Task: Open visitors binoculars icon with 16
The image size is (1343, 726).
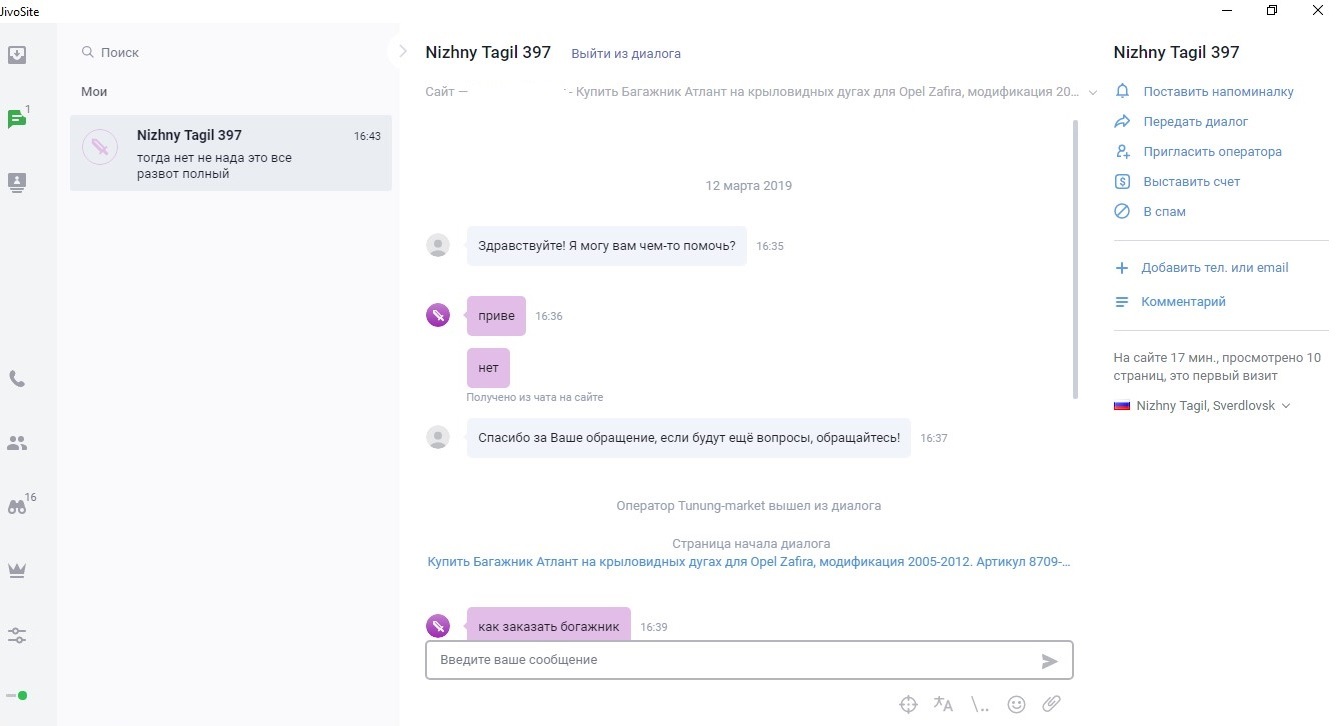Action: 17,506
